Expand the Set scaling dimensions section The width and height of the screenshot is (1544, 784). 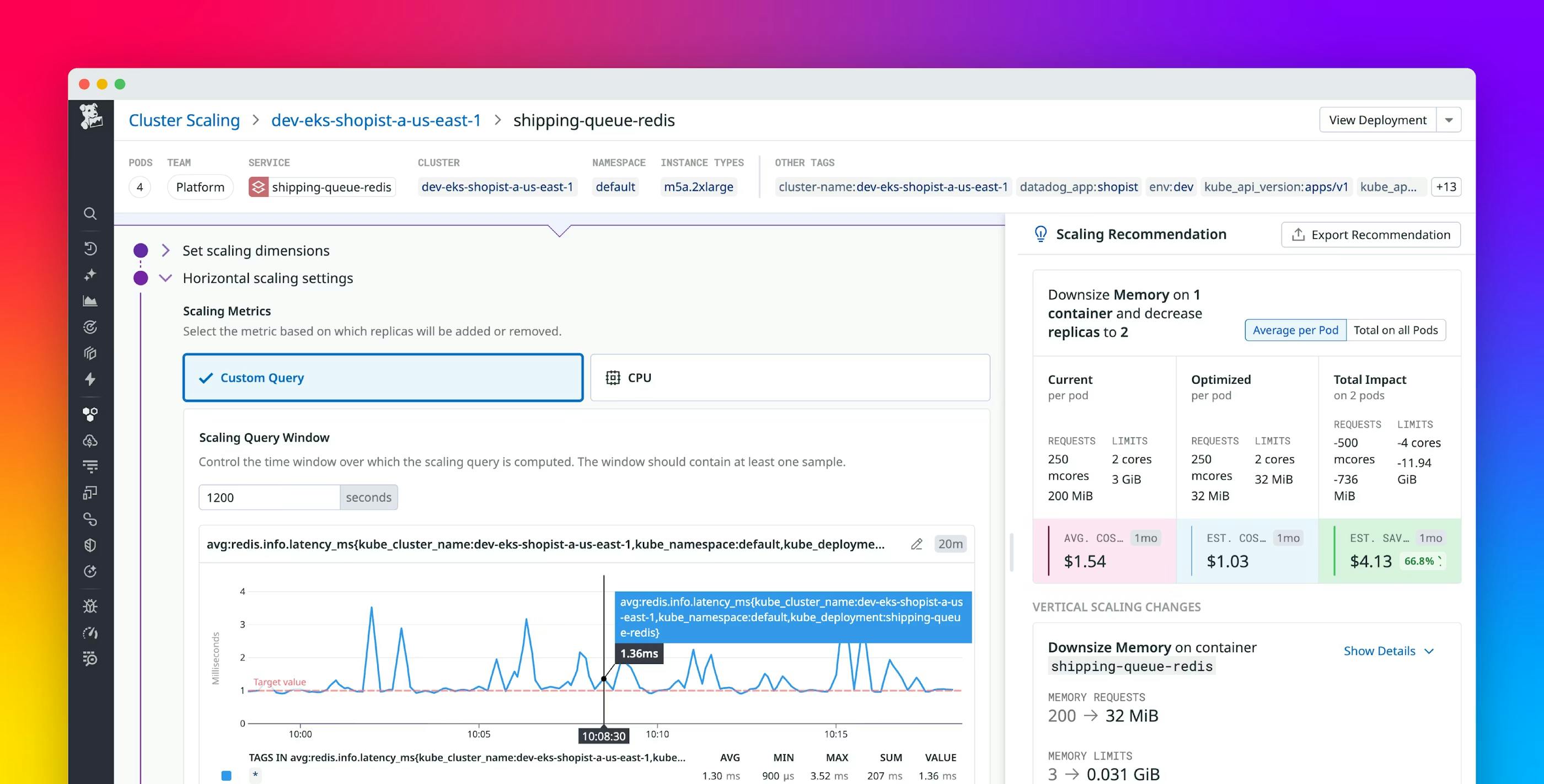pos(165,250)
